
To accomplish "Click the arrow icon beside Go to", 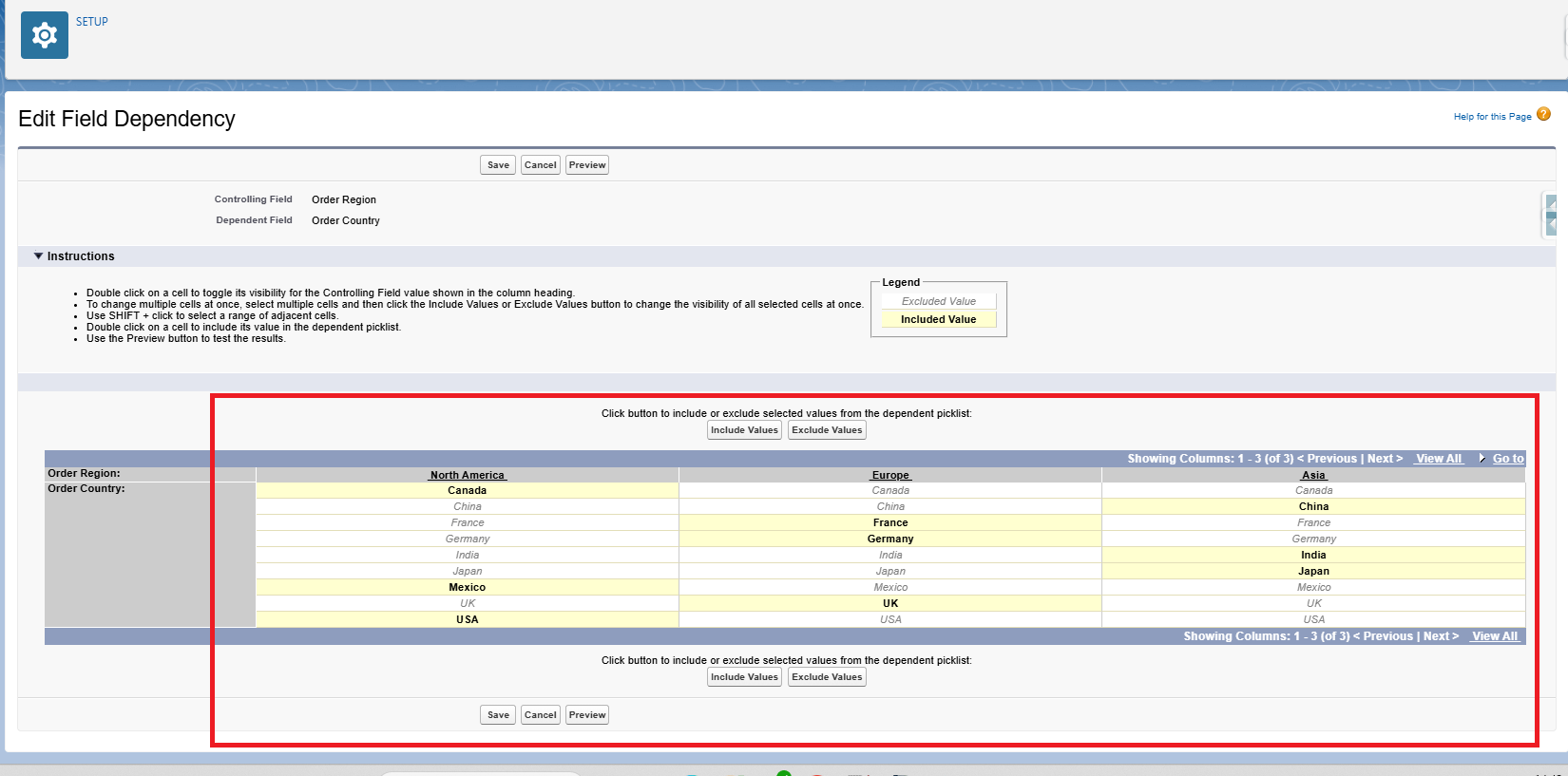I will click(1482, 459).
